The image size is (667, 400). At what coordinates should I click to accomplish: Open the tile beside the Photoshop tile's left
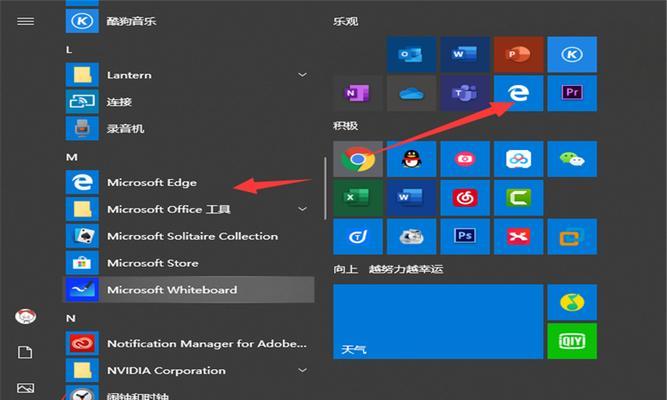[411, 237]
